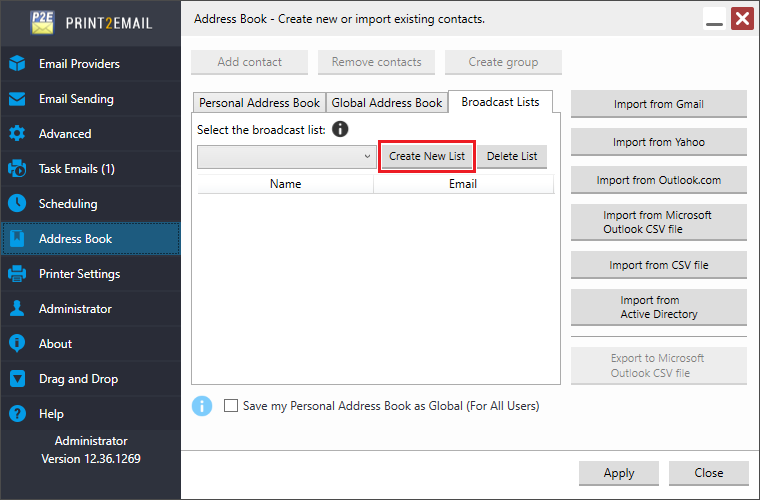Click Import from Active Directory

pos(659,307)
